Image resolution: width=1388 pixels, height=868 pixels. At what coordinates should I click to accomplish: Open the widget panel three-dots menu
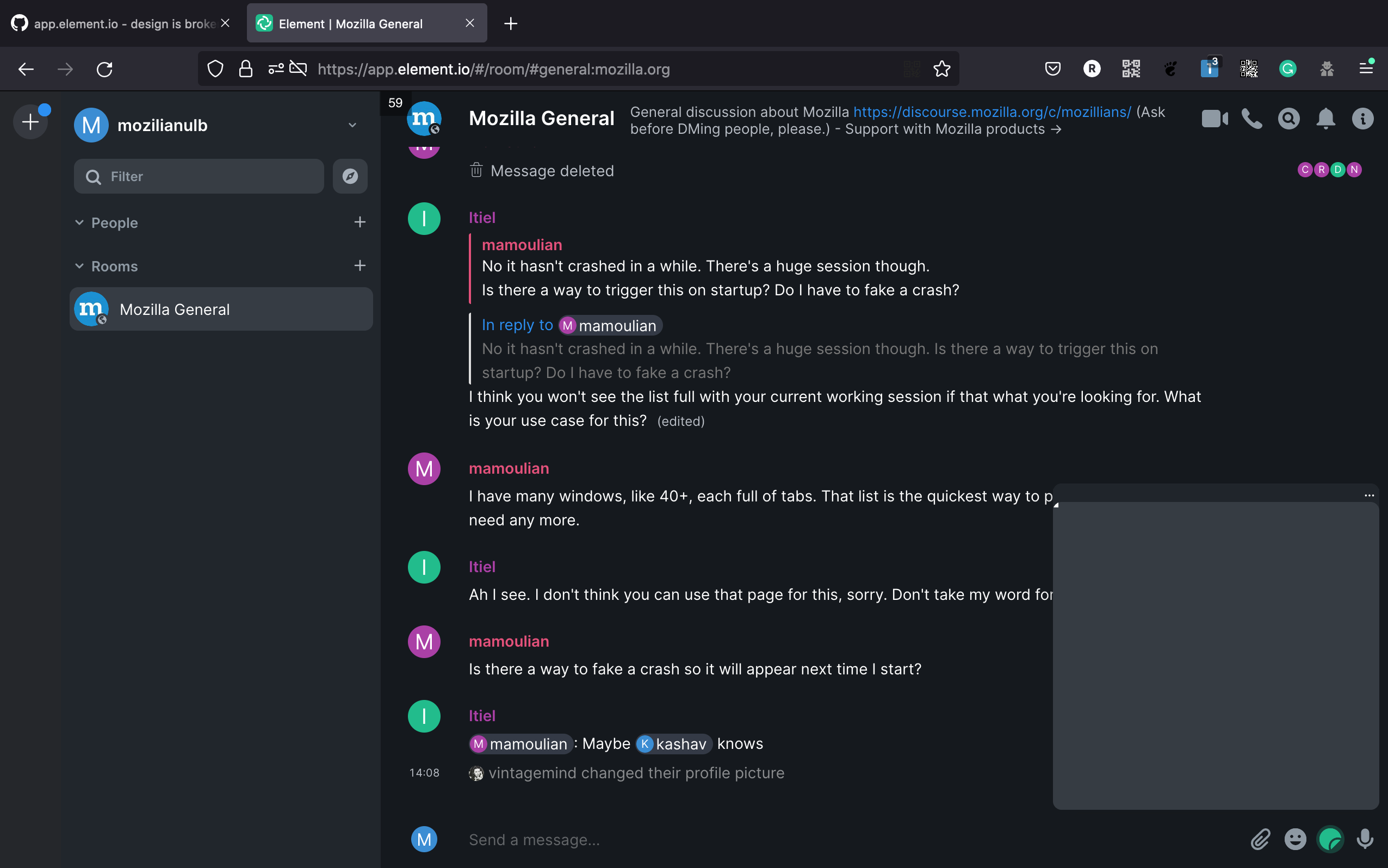pyautogui.click(x=1368, y=495)
